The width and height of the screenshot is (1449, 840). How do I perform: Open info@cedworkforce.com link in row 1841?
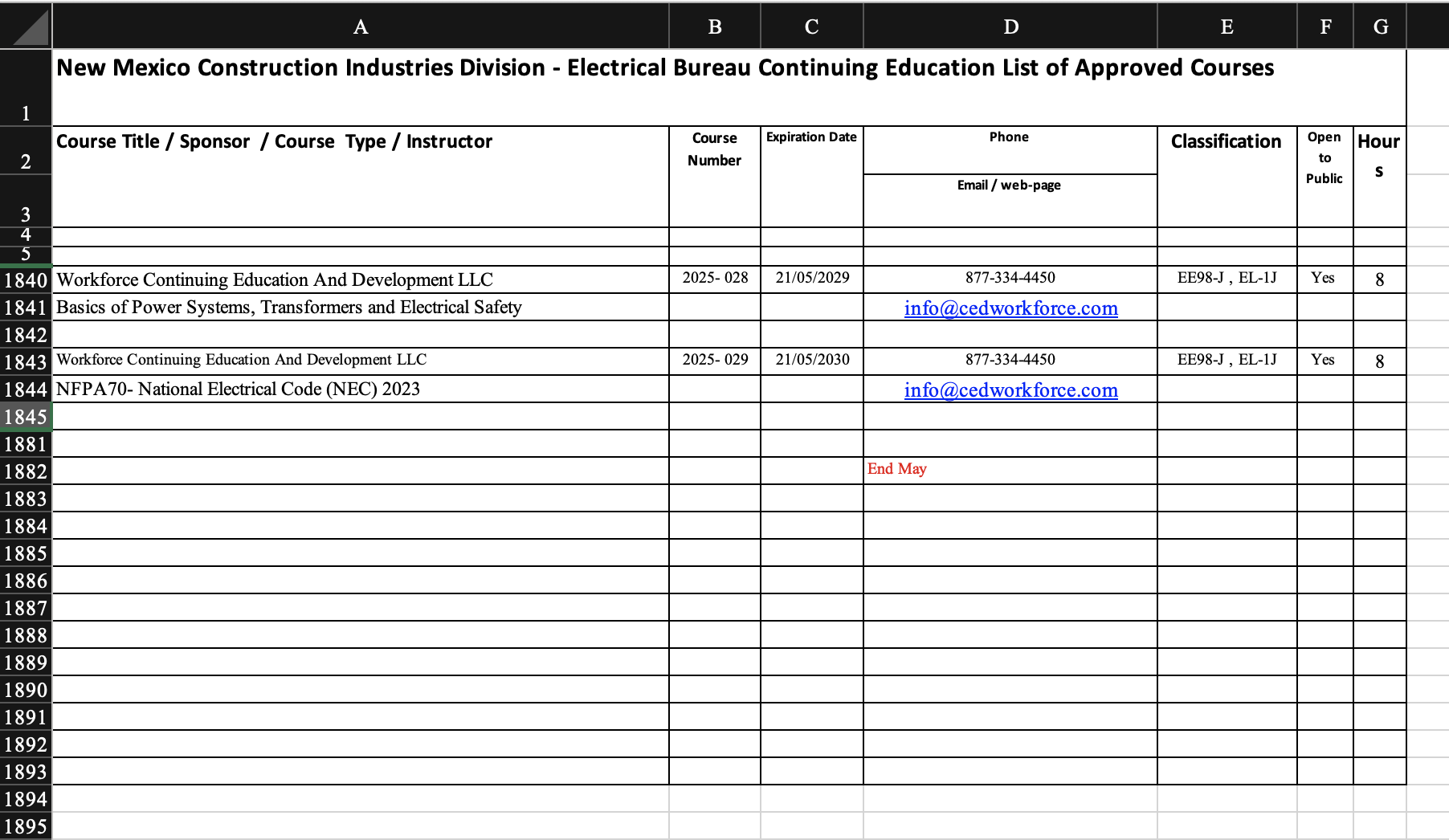1010,308
